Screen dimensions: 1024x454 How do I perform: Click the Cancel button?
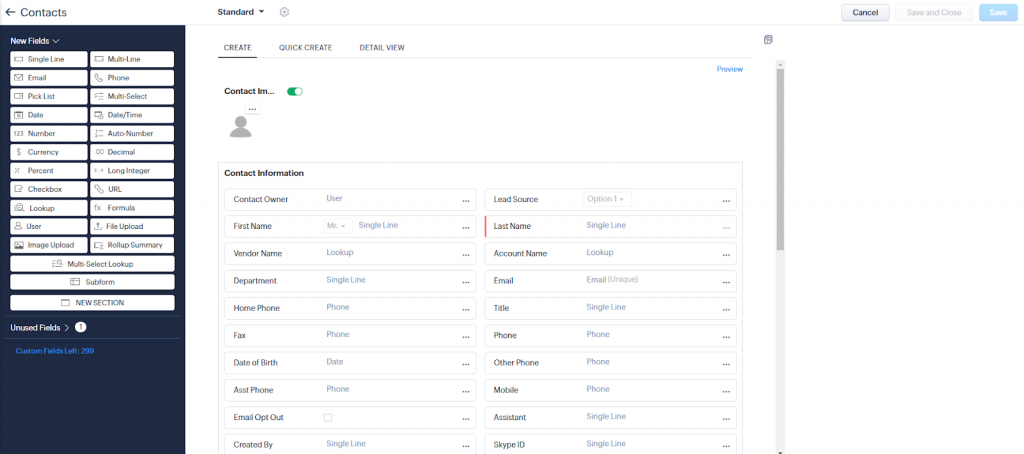pos(865,12)
